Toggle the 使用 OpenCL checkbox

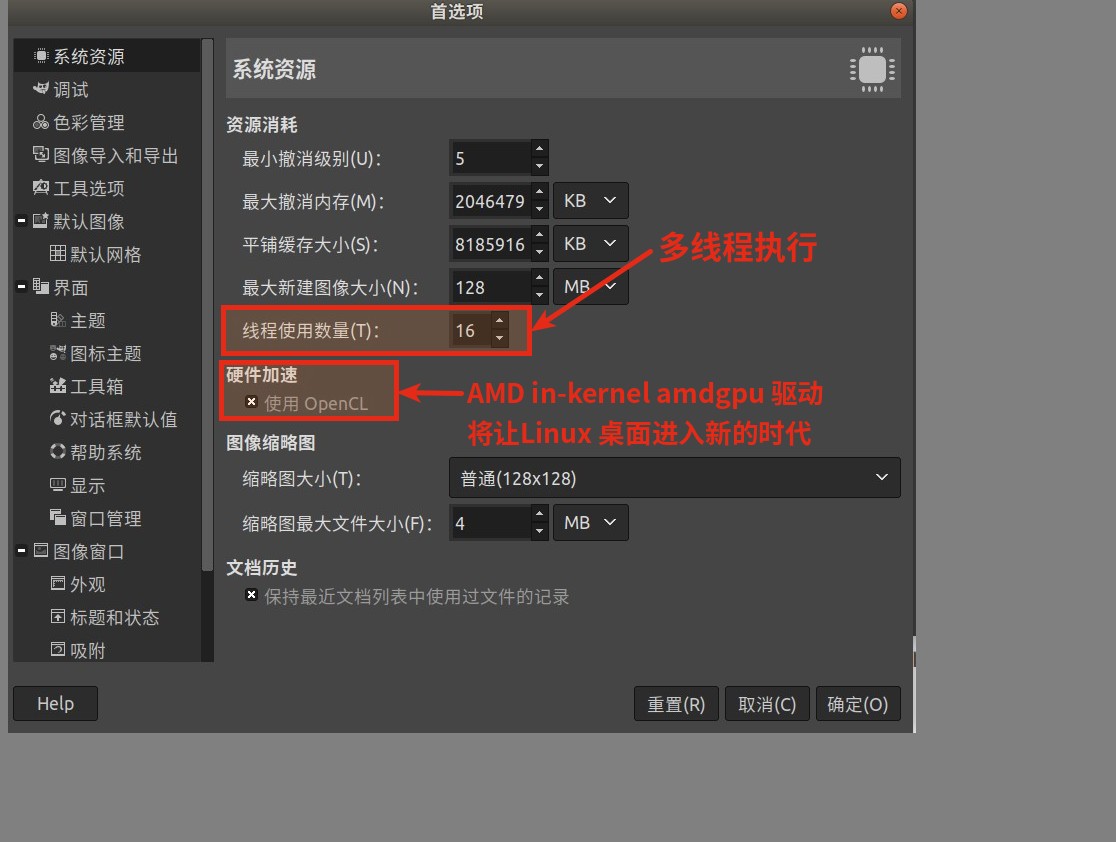(251, 402)
